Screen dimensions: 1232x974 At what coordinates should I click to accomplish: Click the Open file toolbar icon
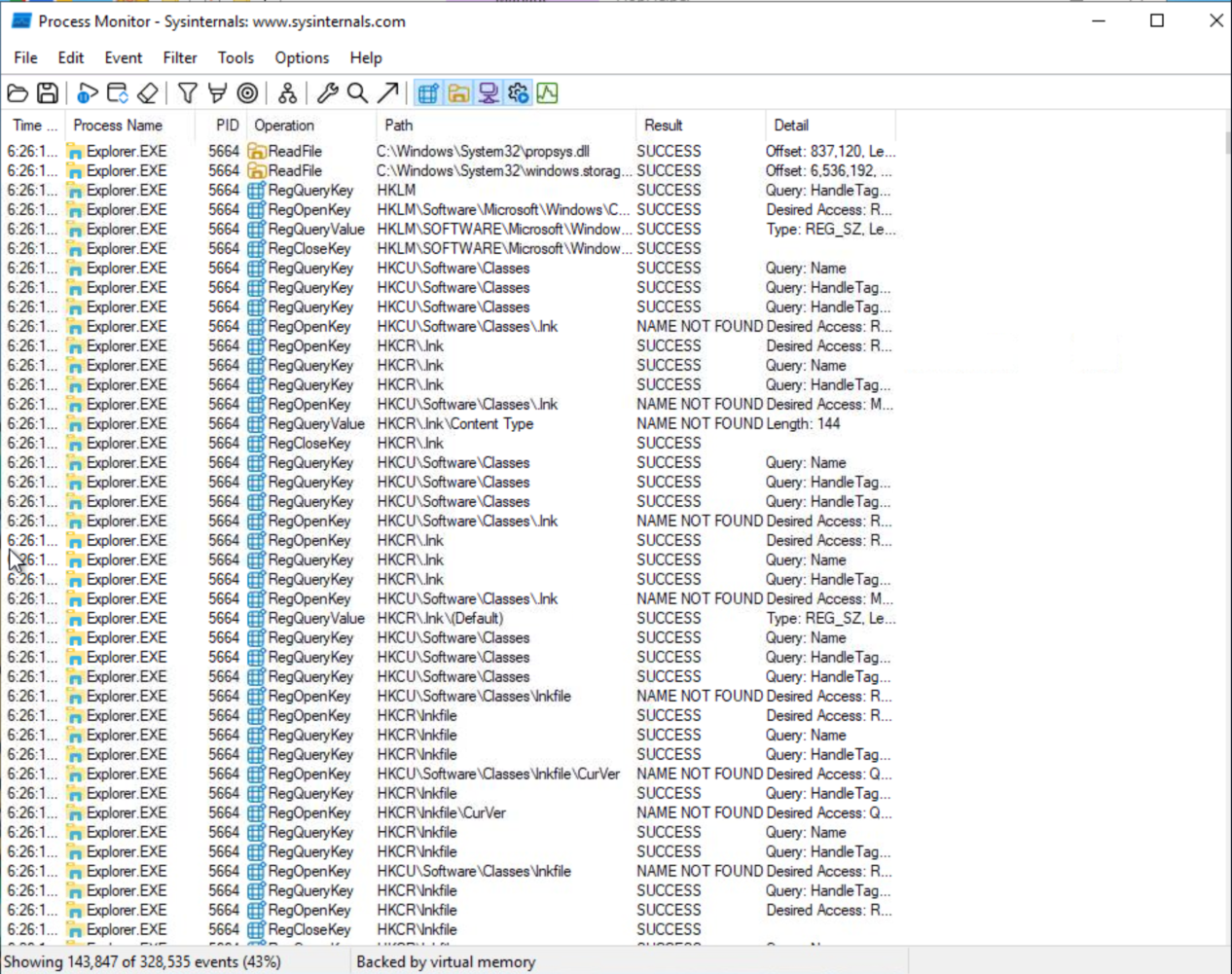point(18,93)
